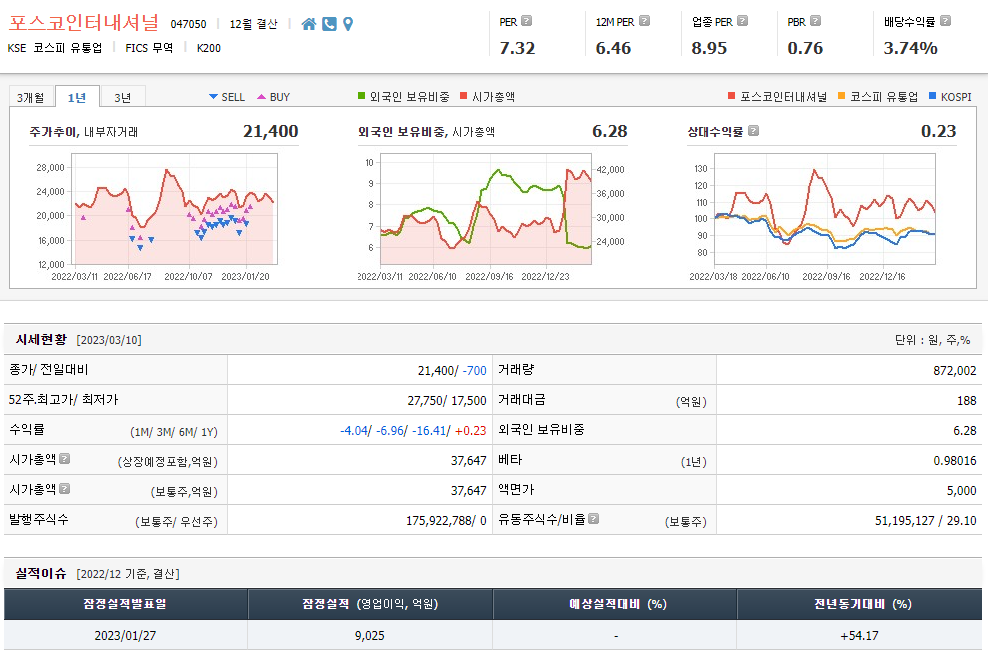The width and height of the screenshot is (988, 660).
Task: Click the red 시가총액 legend swatch
Action: click(464, 96)
